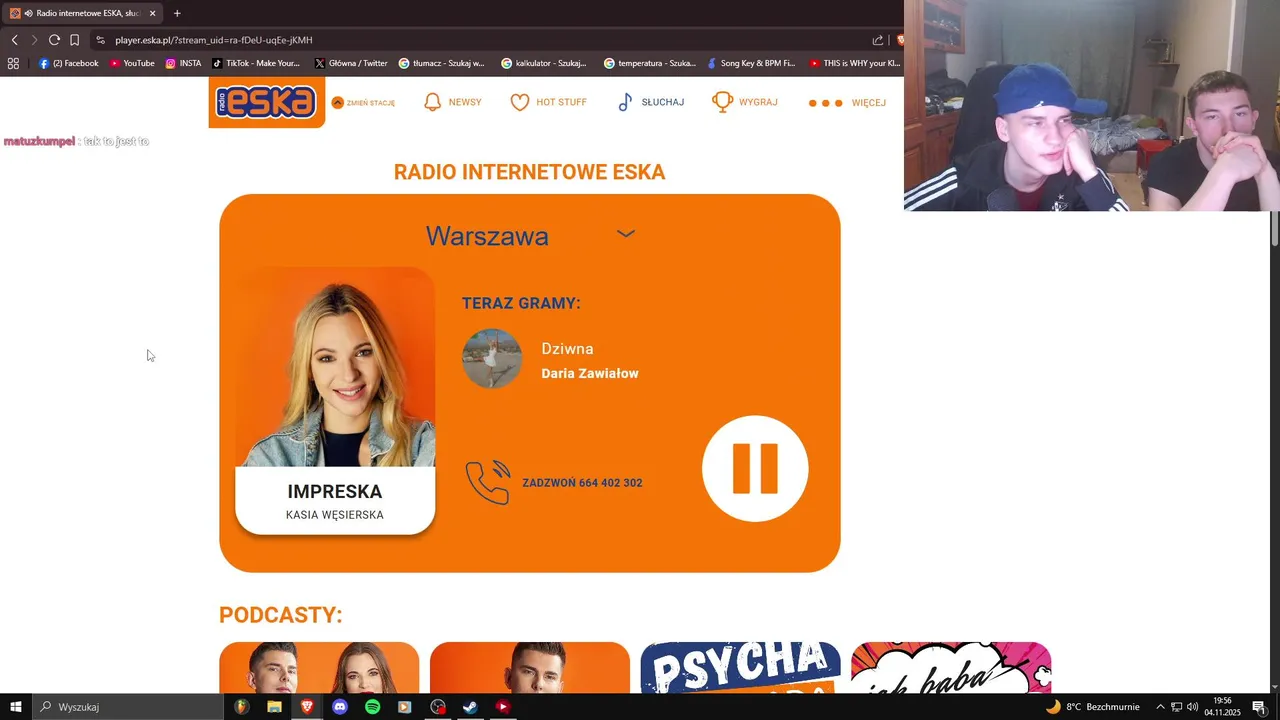The height and width of the screenshot is (720, 1280).
Task: Click the Kasia Węsierska host photo
Action: 335,367
